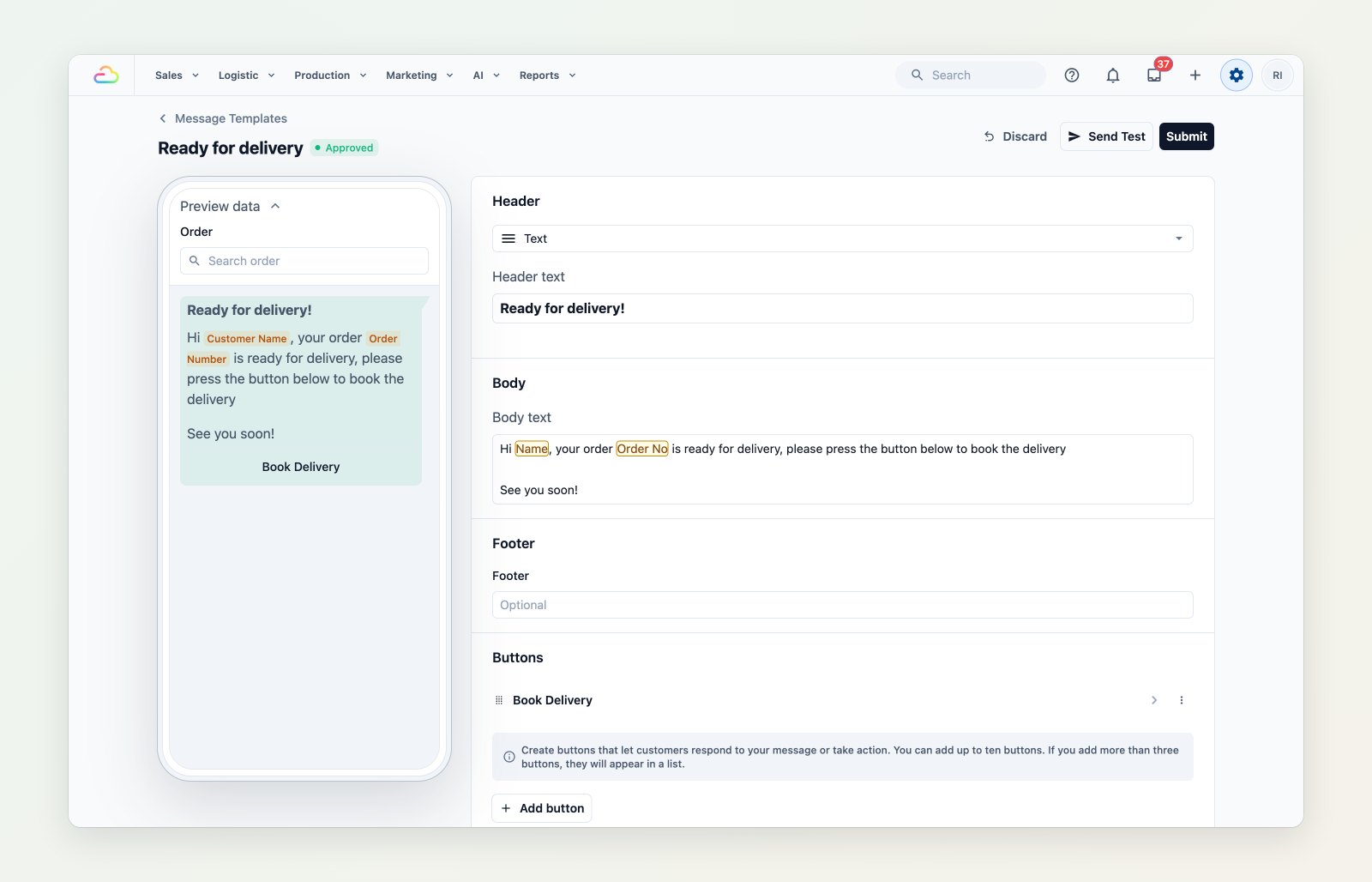
Task: Select the Order No variable in body text
Action: pyautogui.click(x=642, y=449)
